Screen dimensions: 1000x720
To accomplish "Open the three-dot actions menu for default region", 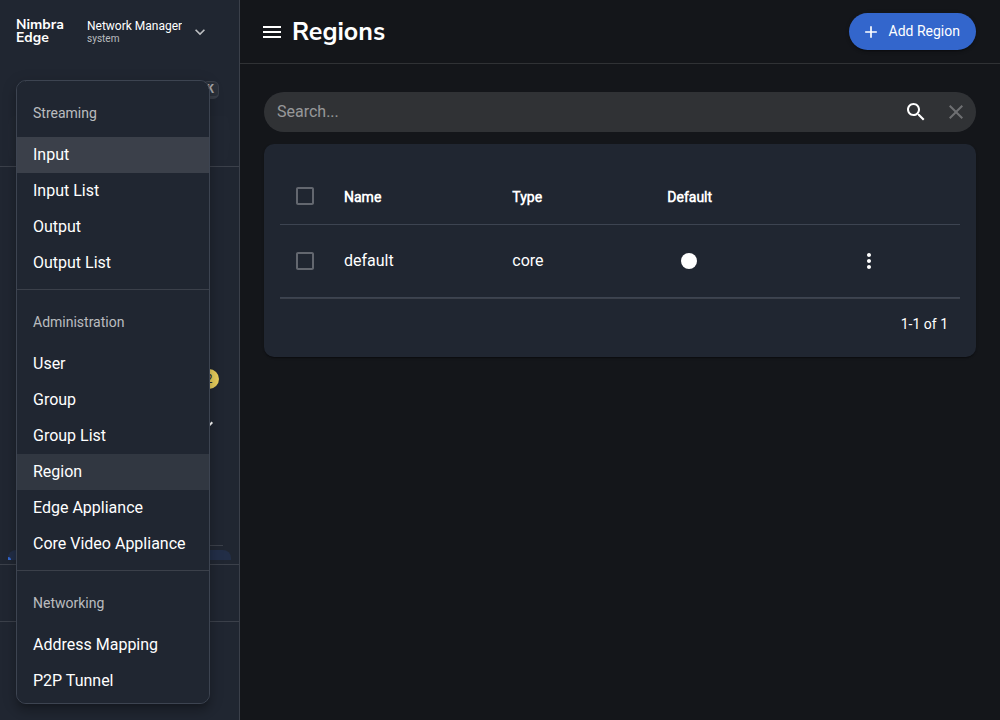I will click(x=869, y=261).
